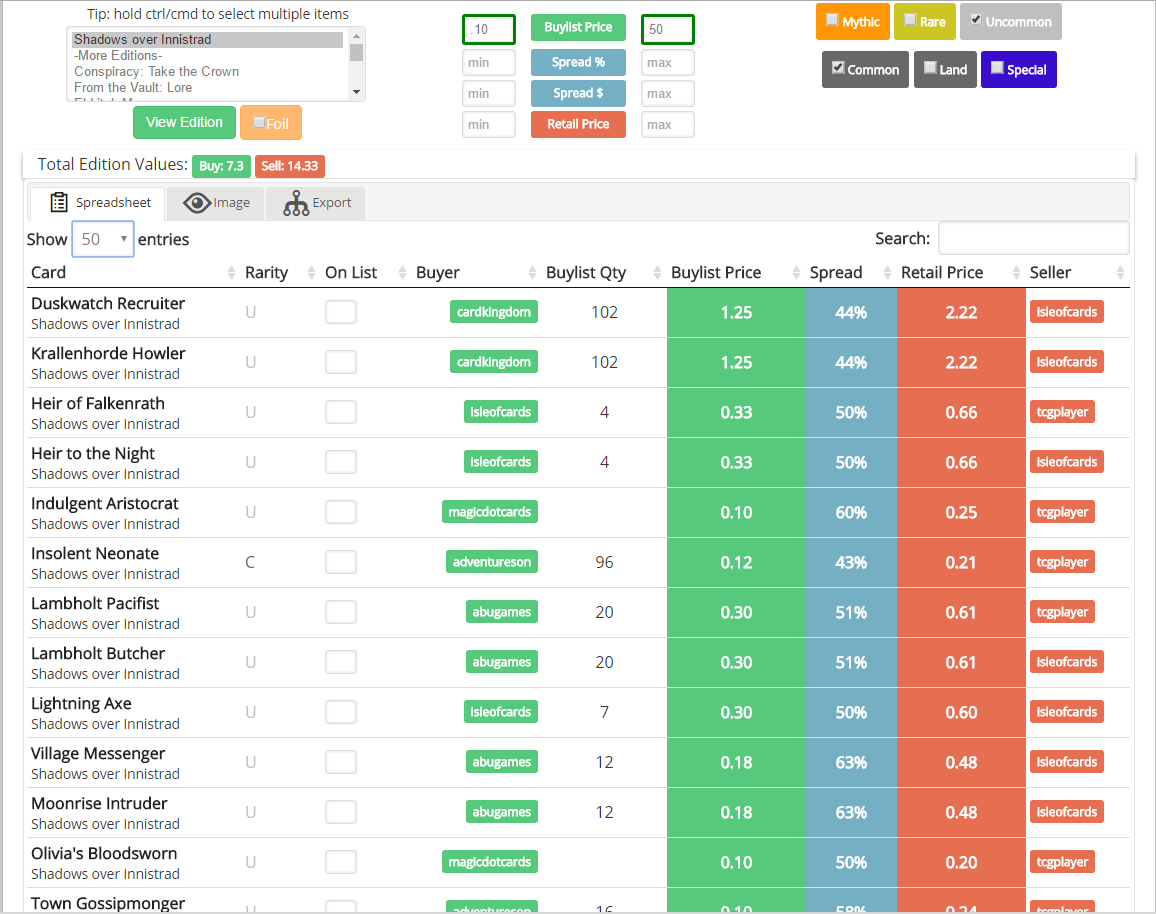Uncheck the Uncommon rarity filter
Viewport: 1156px width, 914px height.
pyautogui.click(x=976, y=20)
